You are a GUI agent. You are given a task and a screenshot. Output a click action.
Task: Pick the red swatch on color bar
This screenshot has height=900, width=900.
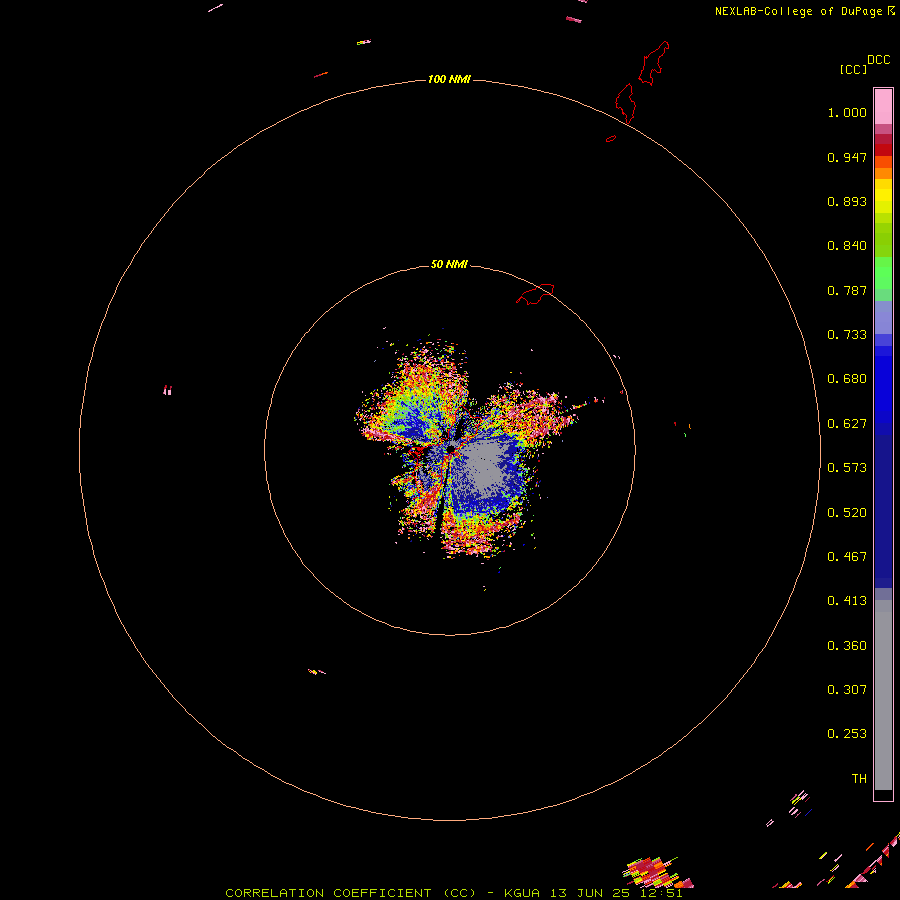tap(883, 150)
